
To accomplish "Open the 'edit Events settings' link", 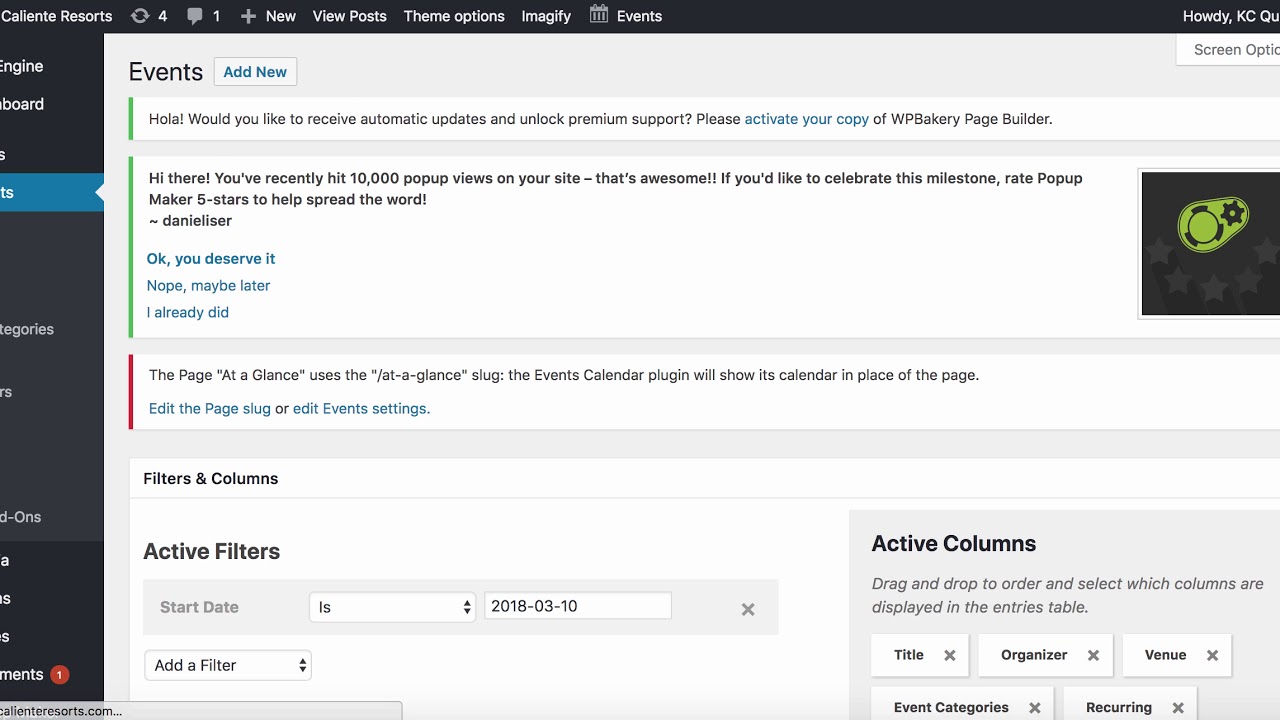I will point(360,409).
